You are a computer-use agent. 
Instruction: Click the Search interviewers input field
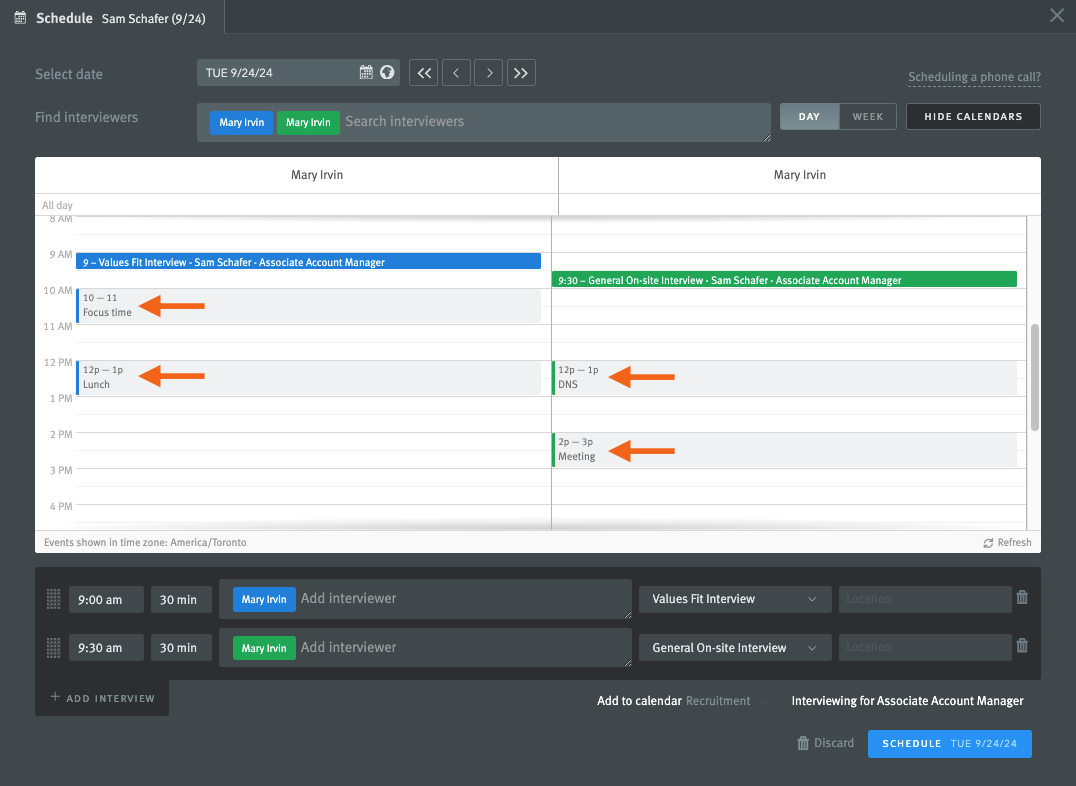point(550,122)
